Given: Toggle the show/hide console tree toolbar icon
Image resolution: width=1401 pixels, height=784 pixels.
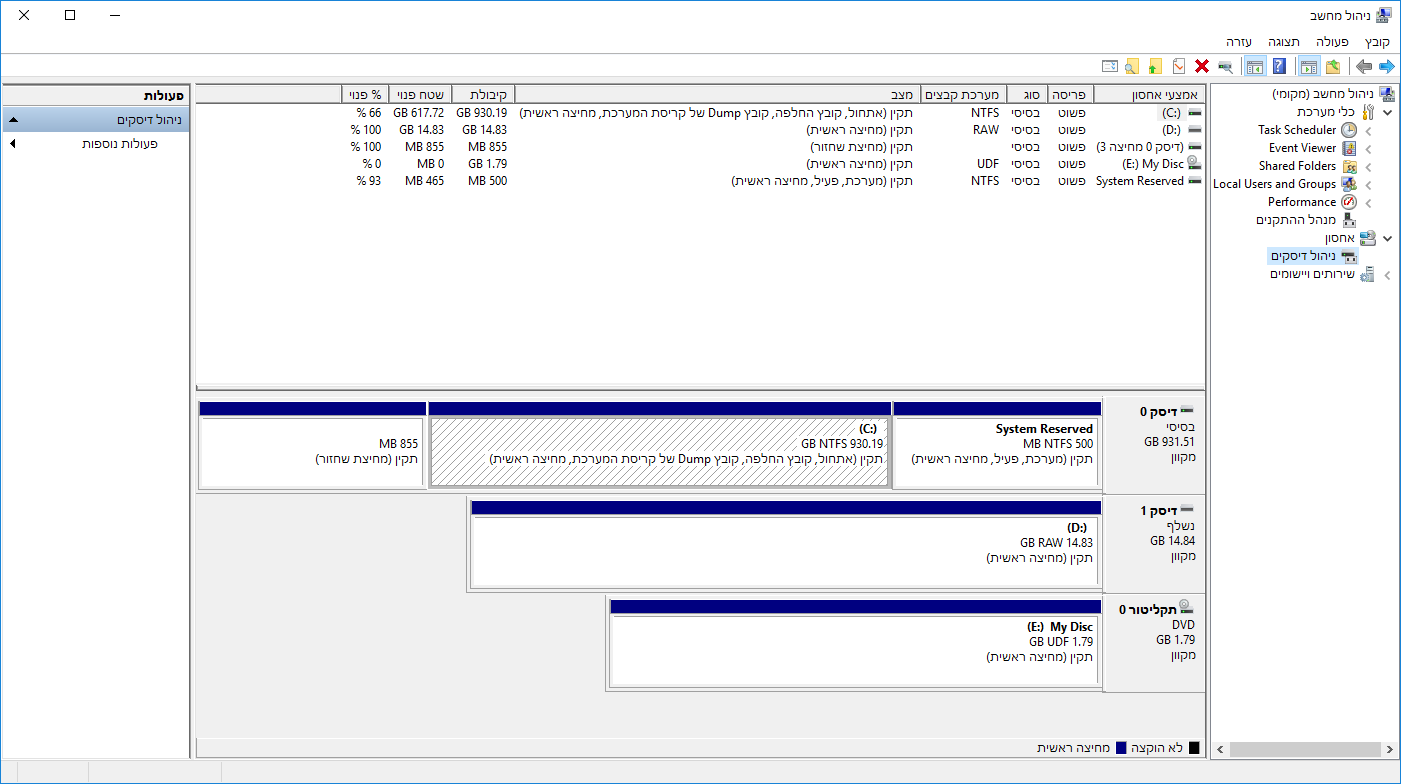Looking at the screenshot, I should pos(1308,66).
